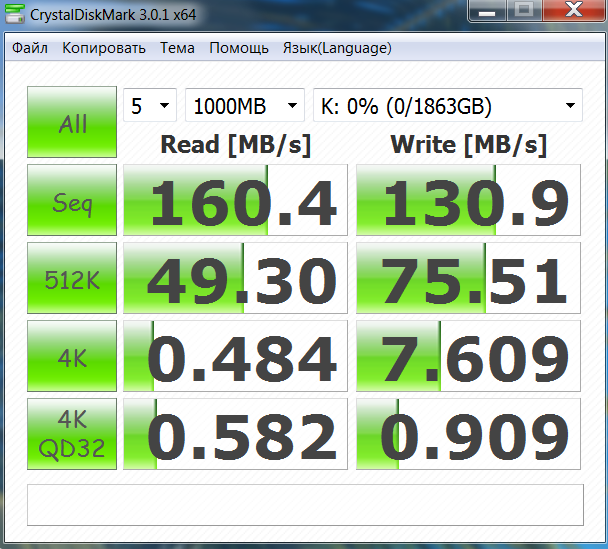Expand the 1000MB test size dropdown

click(245, 105)
